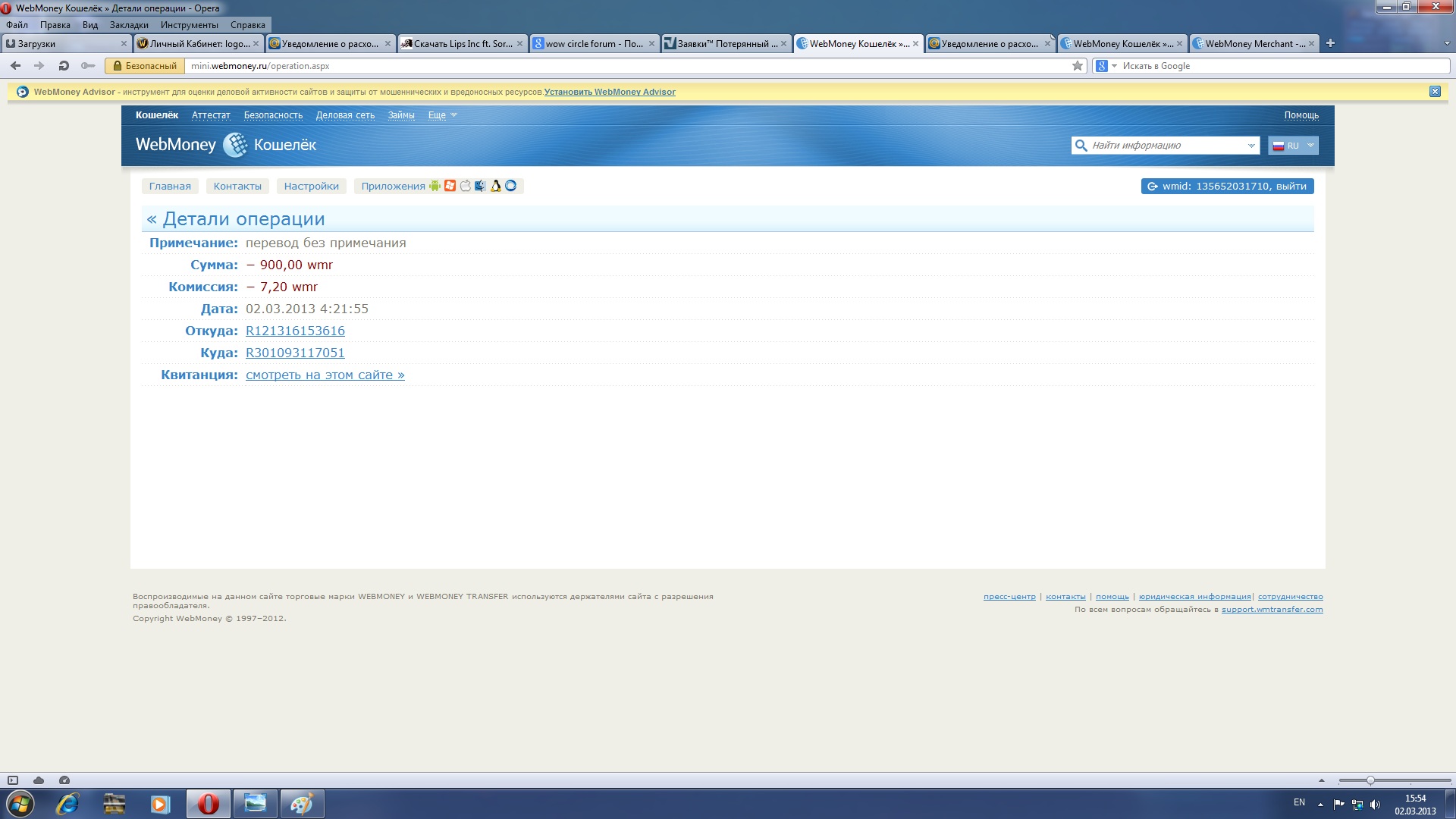This screenshot has width=1456, height=819.
Task: Open the Закладки menu
Action: click(129, 25)
